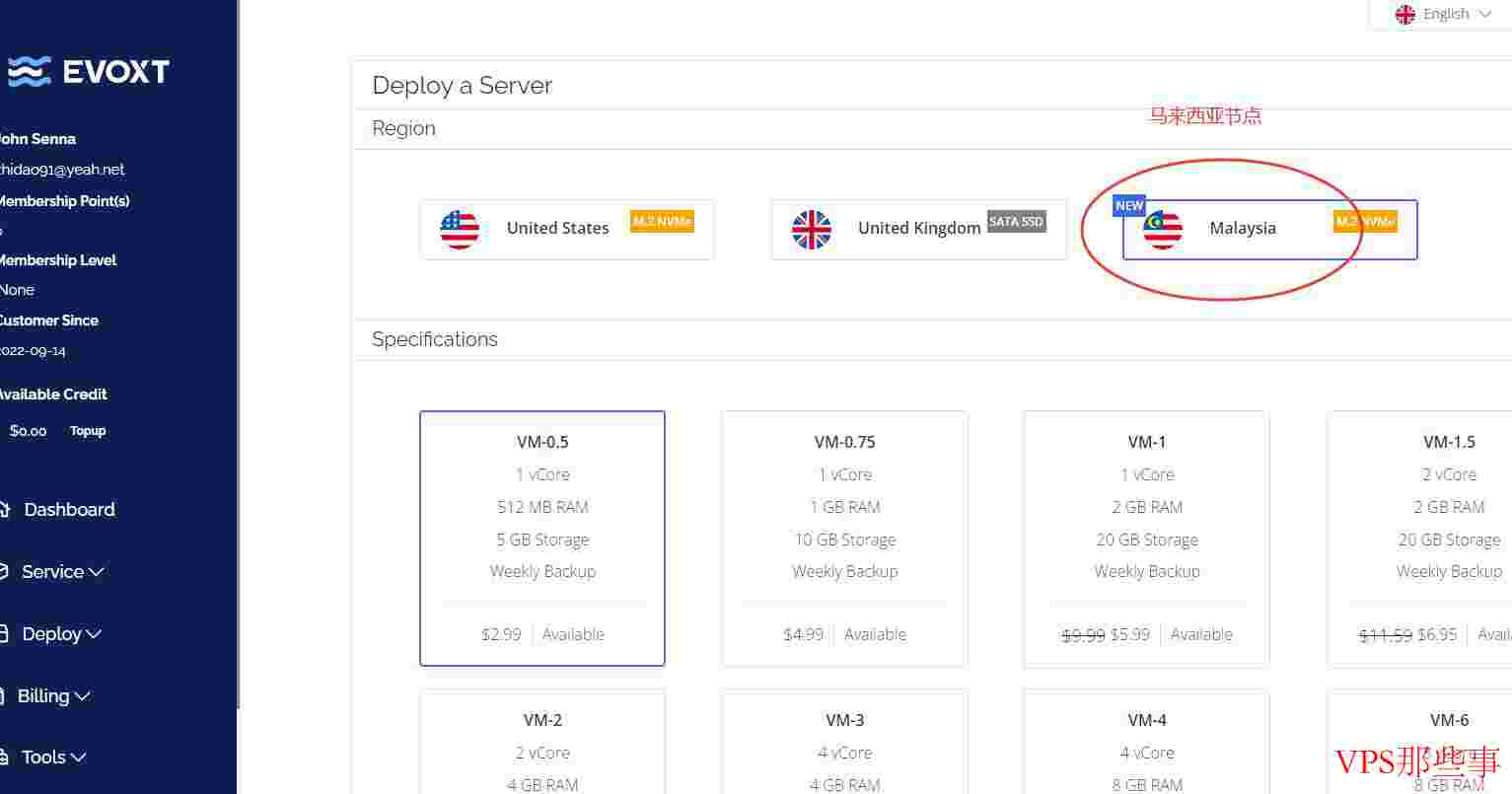
Task: Click the Dashboard home icon
Action: tap(4, 510)
